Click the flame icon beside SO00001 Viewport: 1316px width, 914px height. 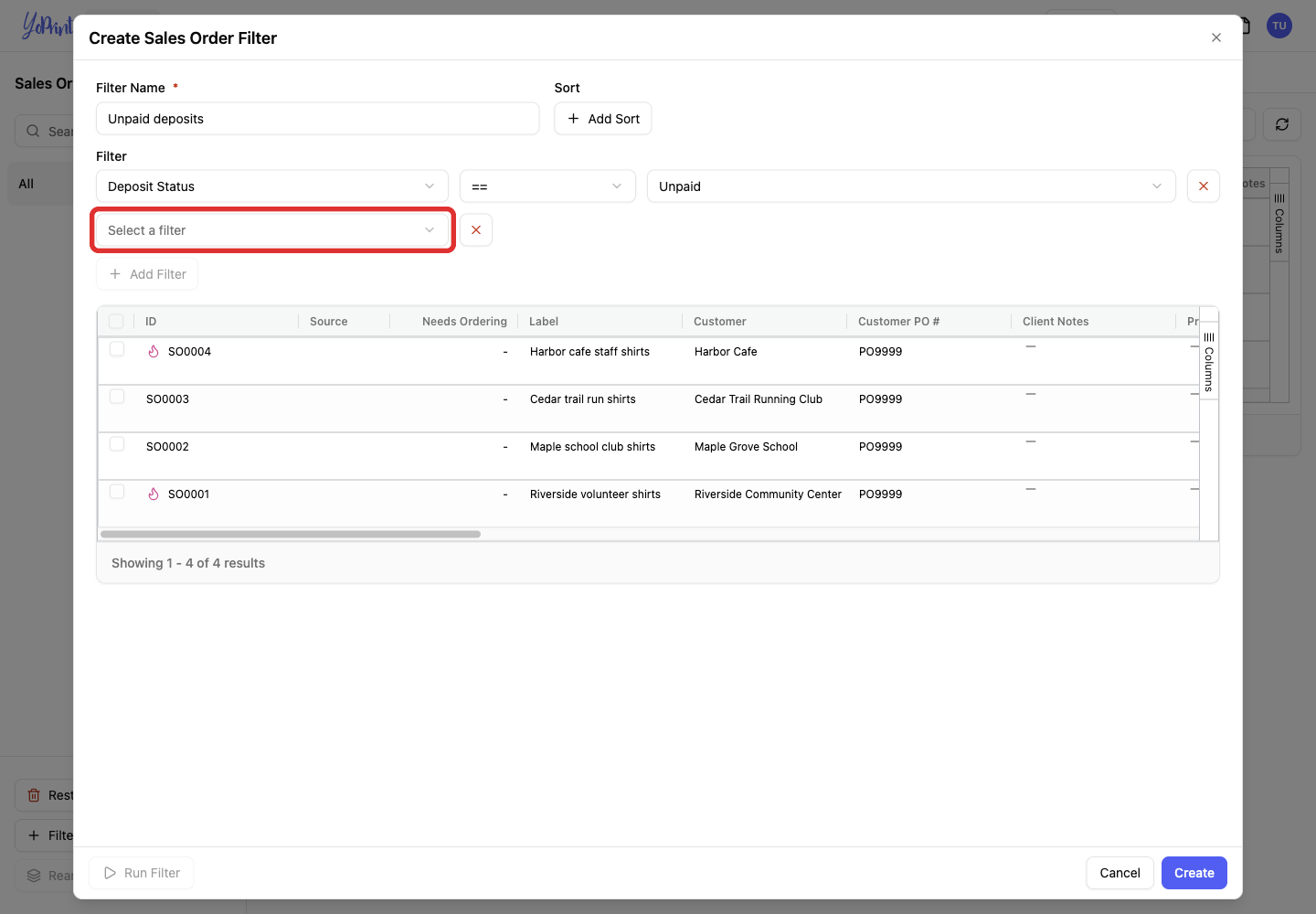[154, 494]
